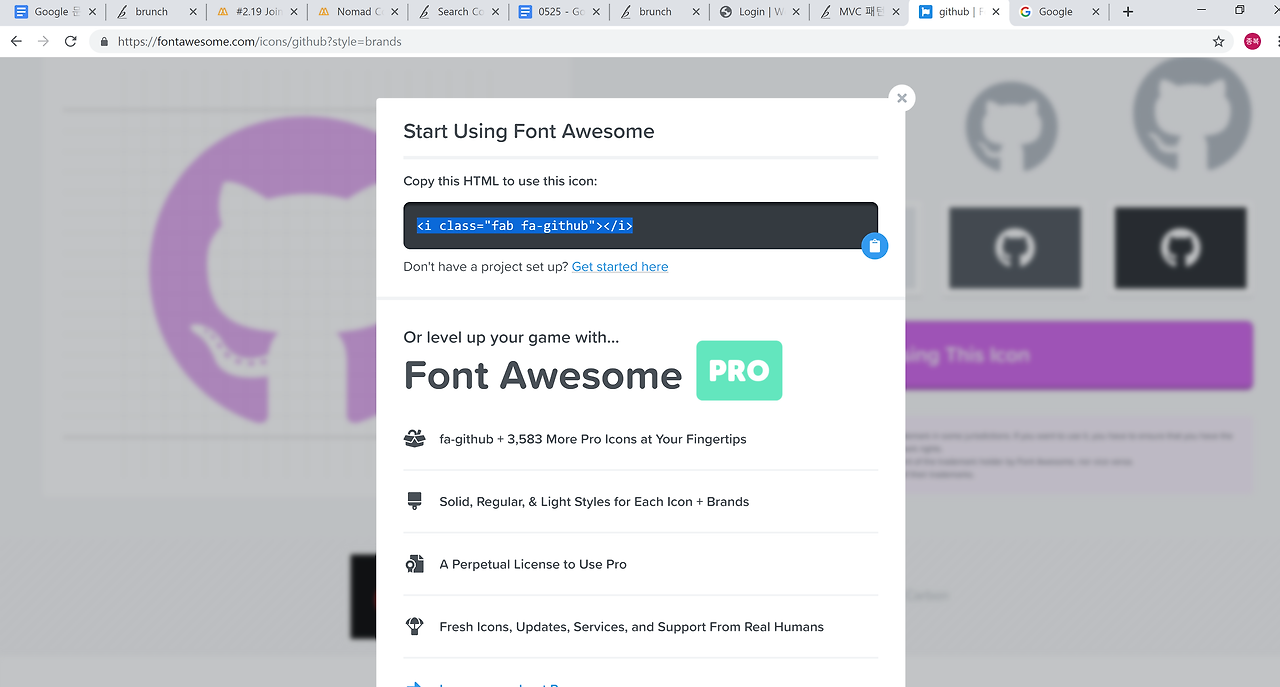Click Solid, Regular, & Light Styles text

point(594,502)
